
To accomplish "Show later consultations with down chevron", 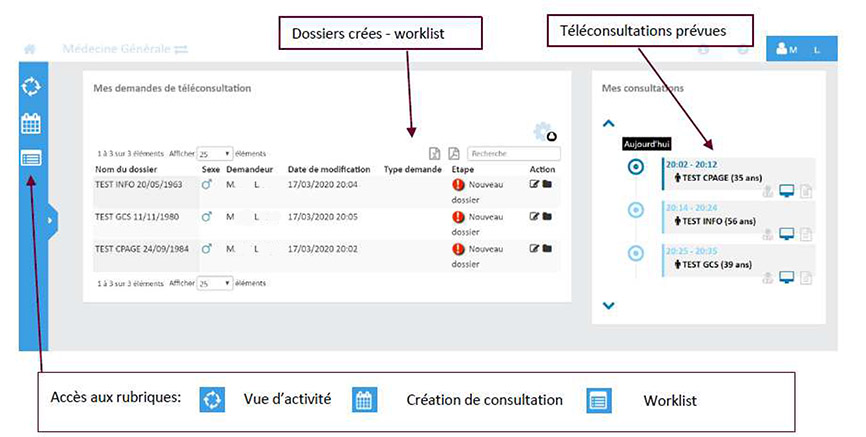I will 609,305.
